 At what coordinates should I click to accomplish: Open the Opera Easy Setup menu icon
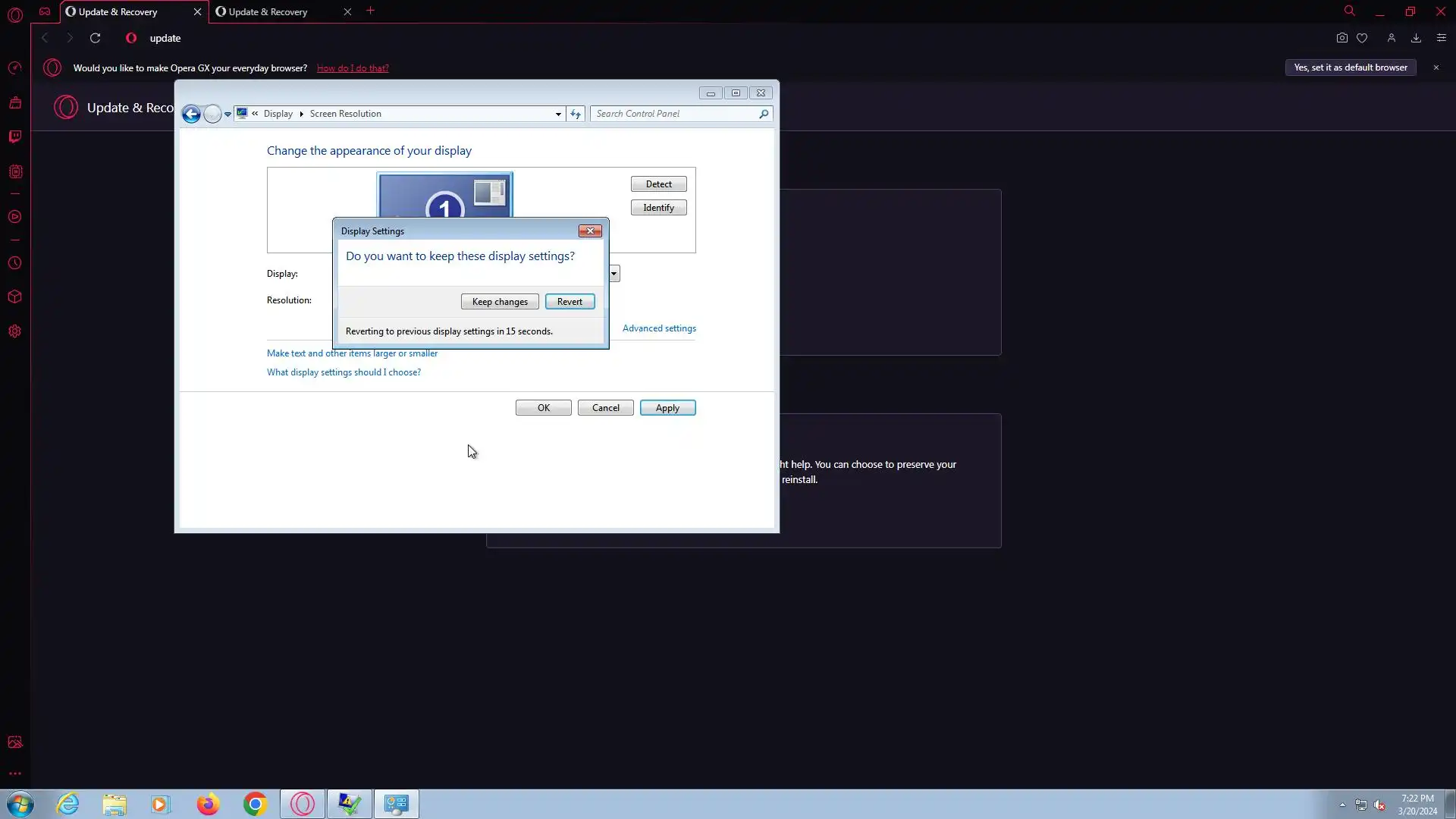1441,38
